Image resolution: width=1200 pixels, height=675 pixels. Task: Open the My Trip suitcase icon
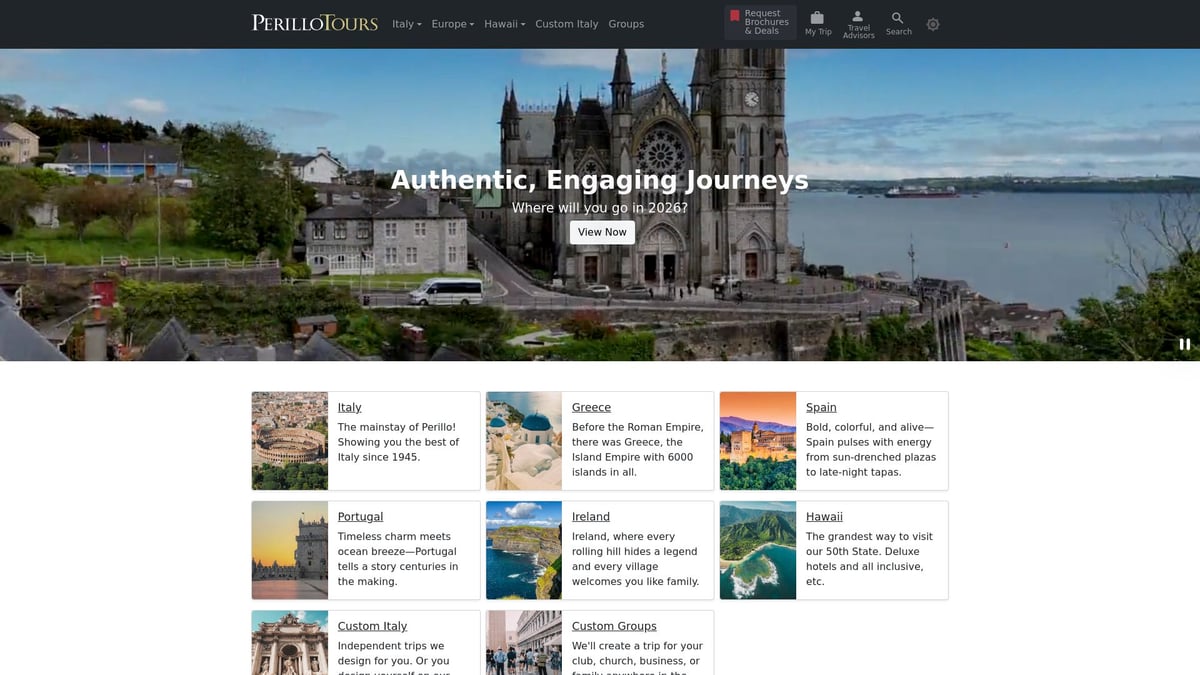[817, 20]
